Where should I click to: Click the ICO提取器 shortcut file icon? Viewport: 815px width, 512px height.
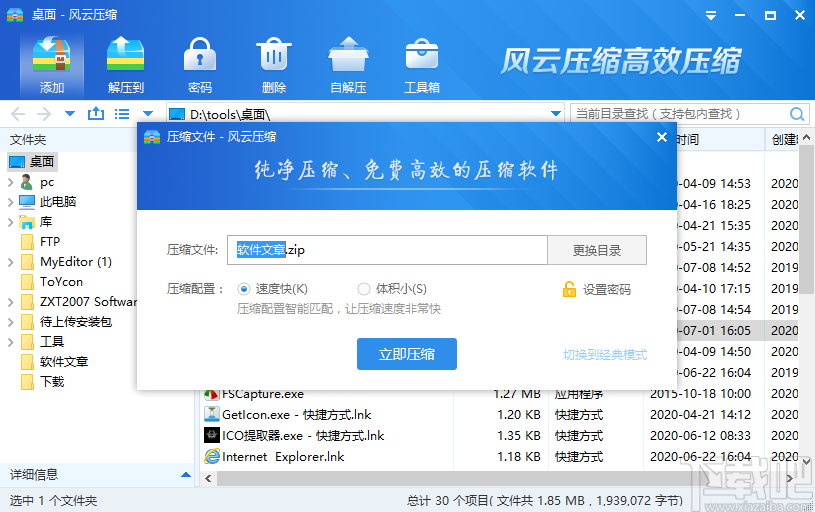(212, 435)
